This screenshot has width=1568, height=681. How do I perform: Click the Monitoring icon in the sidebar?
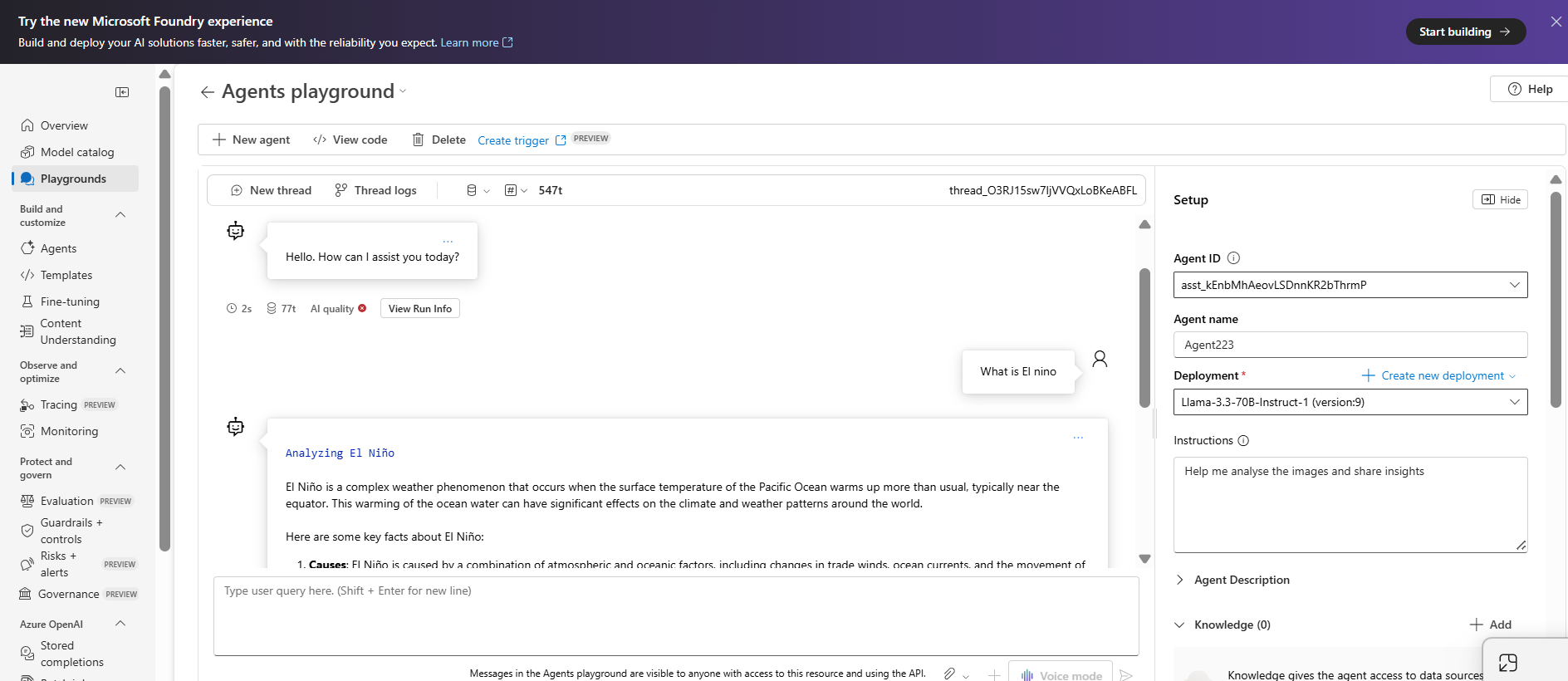(27, 431)
